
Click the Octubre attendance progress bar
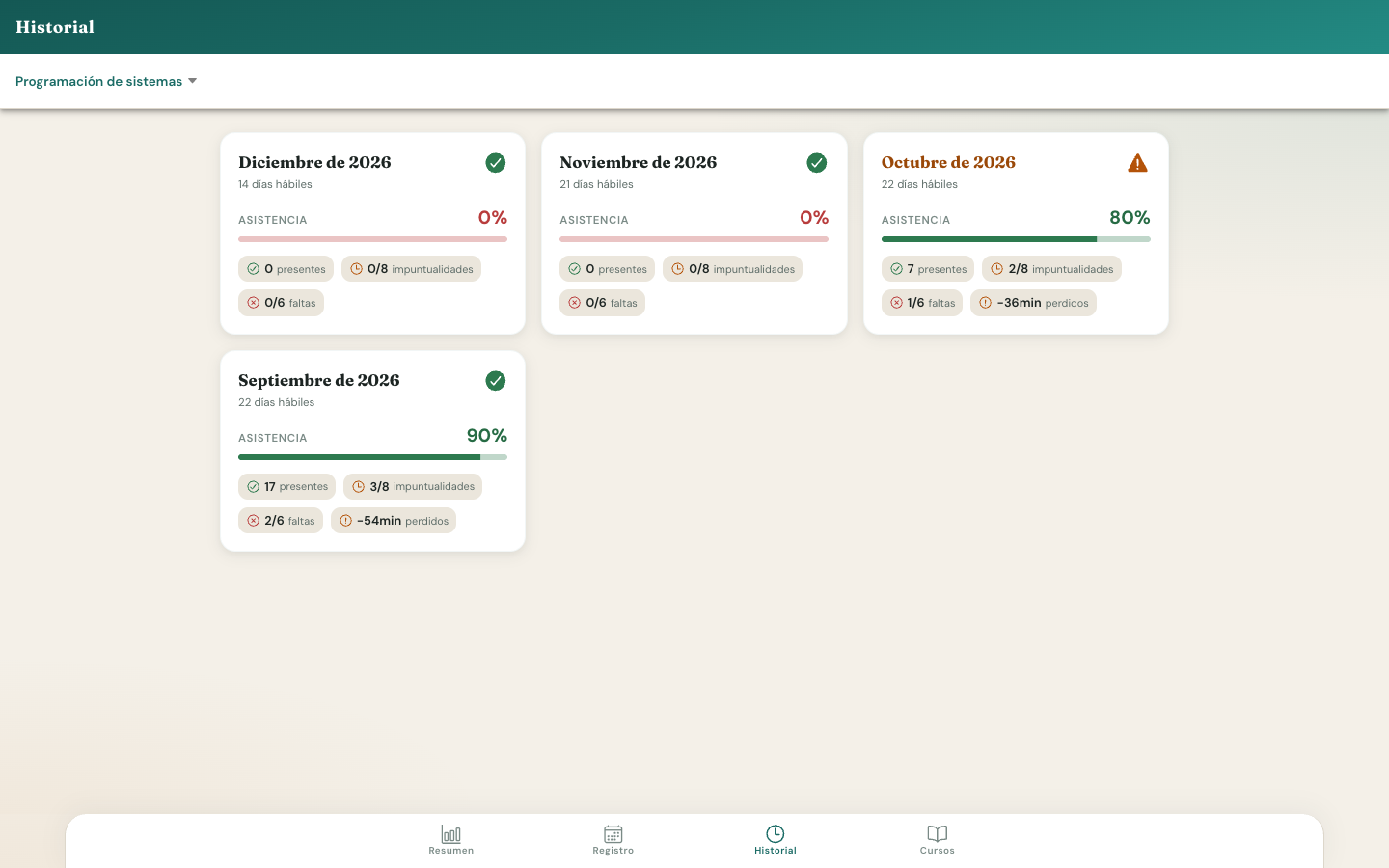(1016, 239)
